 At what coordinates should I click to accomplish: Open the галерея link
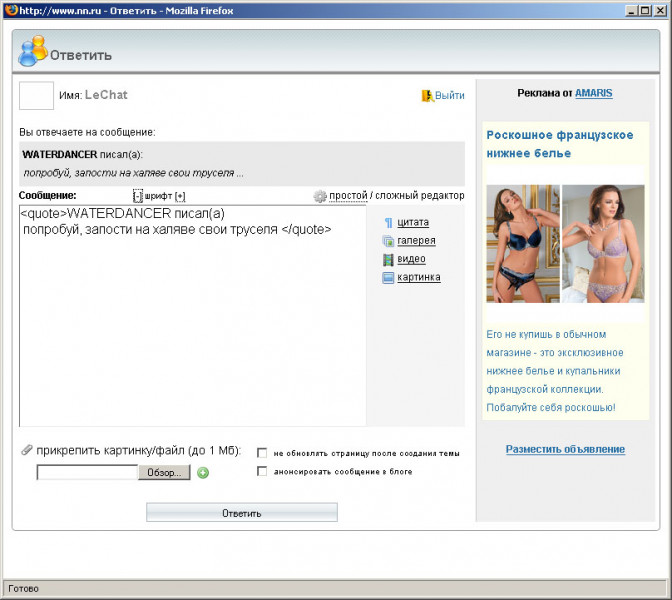(416, 240)
